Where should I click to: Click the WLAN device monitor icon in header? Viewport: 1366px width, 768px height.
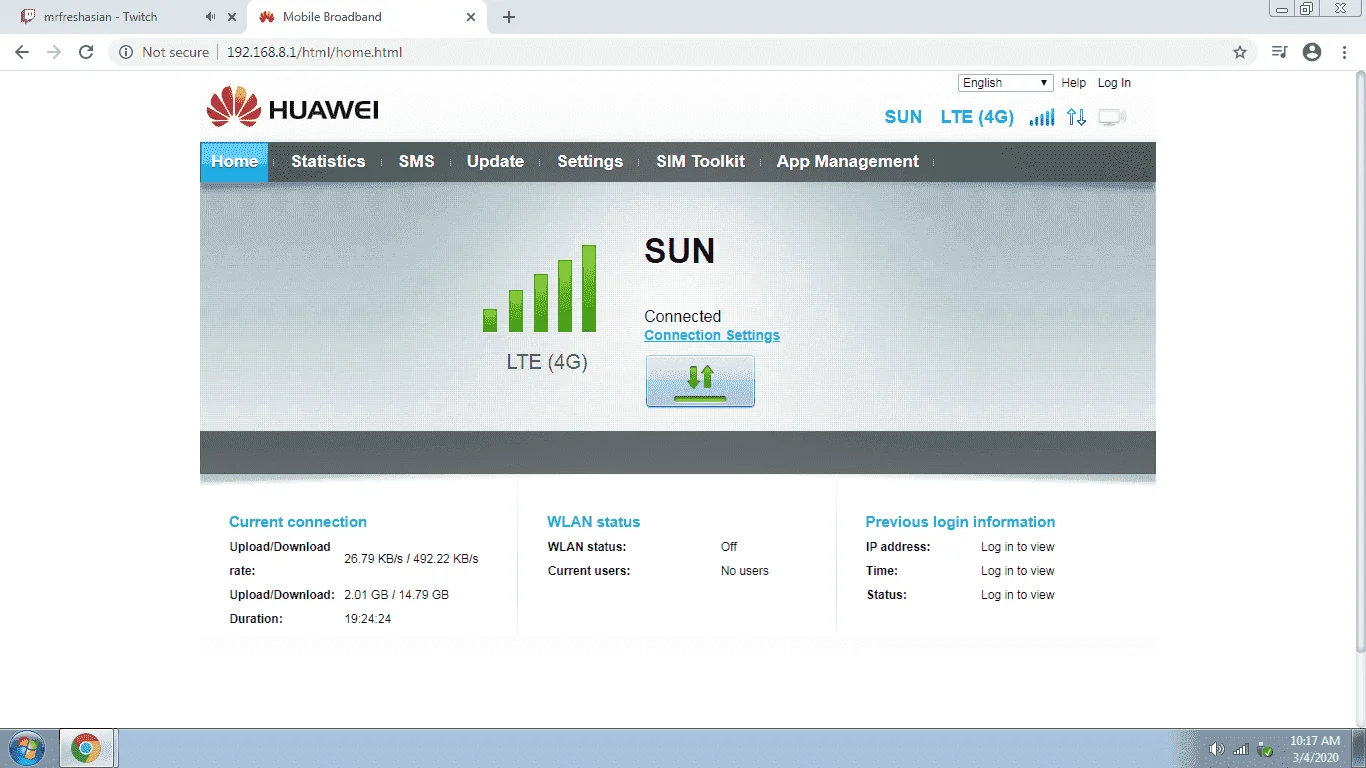(1112, 117)
